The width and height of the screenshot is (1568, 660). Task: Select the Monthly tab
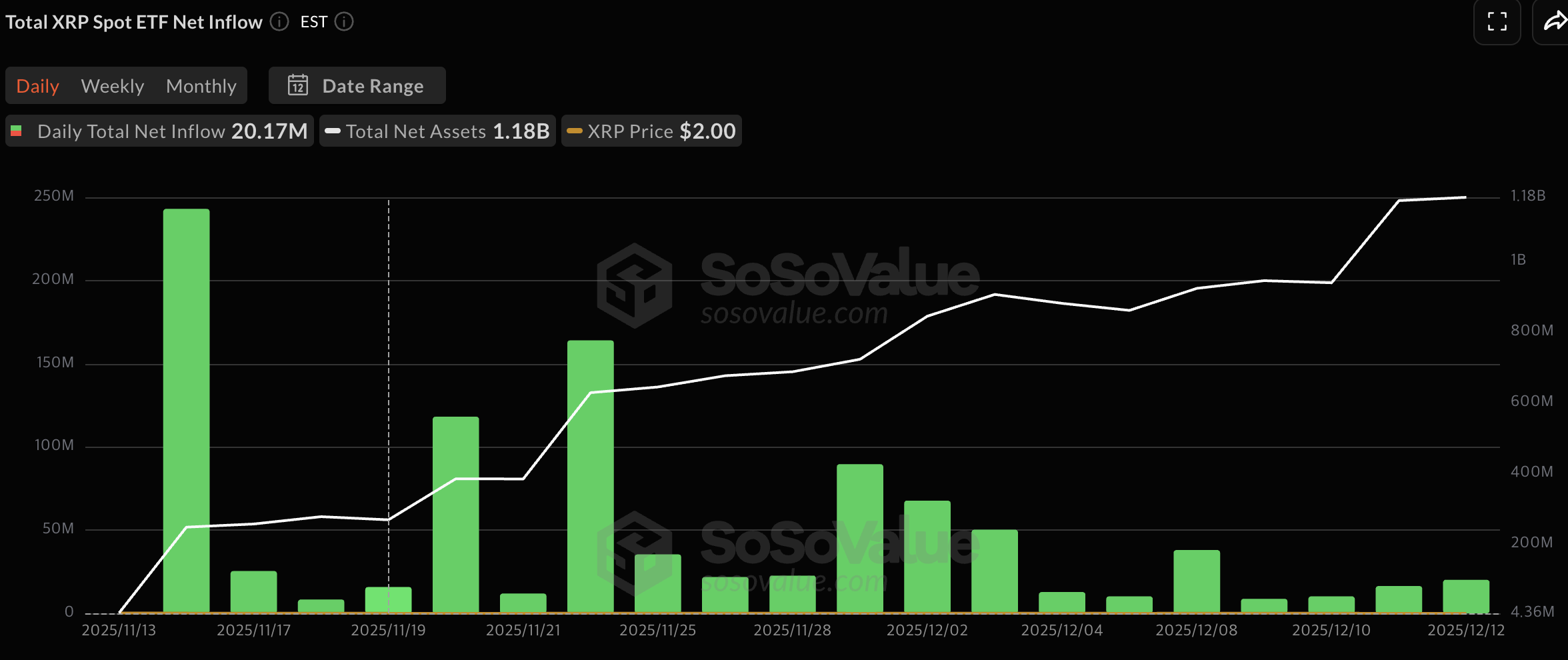201,86
